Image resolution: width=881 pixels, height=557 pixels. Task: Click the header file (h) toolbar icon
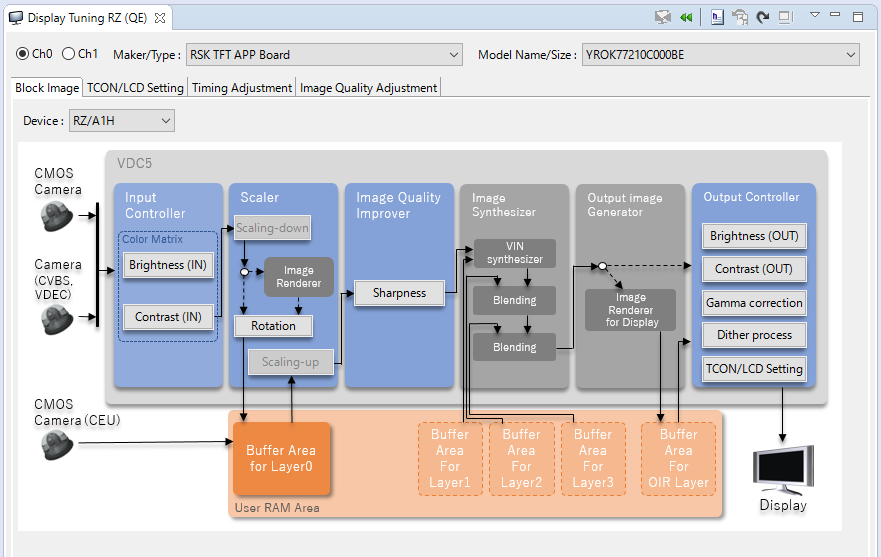pyautogui.click(x=717, y=17)
